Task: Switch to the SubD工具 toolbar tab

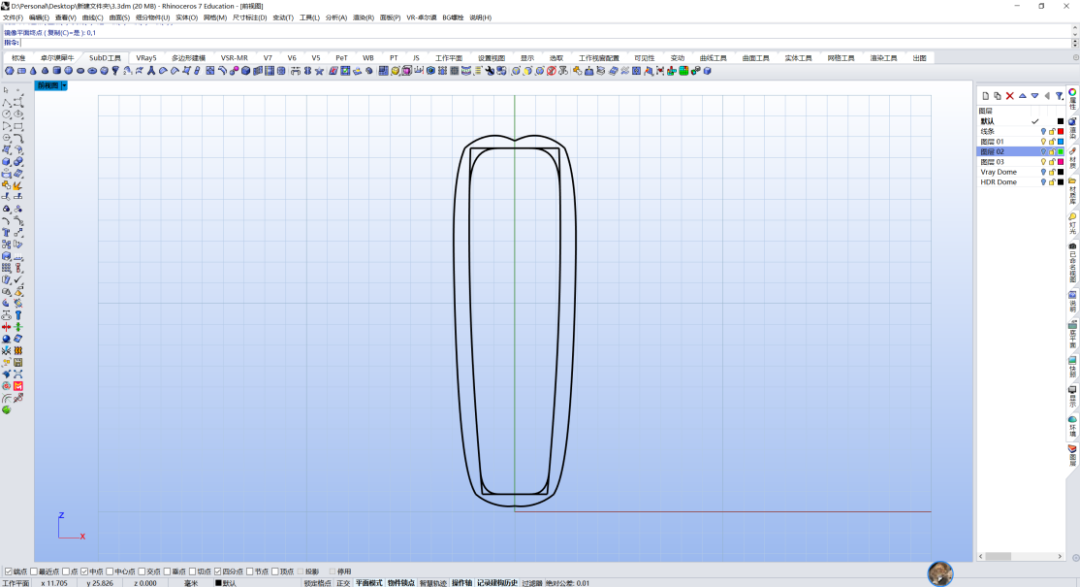Action: [x=105, y=58]
